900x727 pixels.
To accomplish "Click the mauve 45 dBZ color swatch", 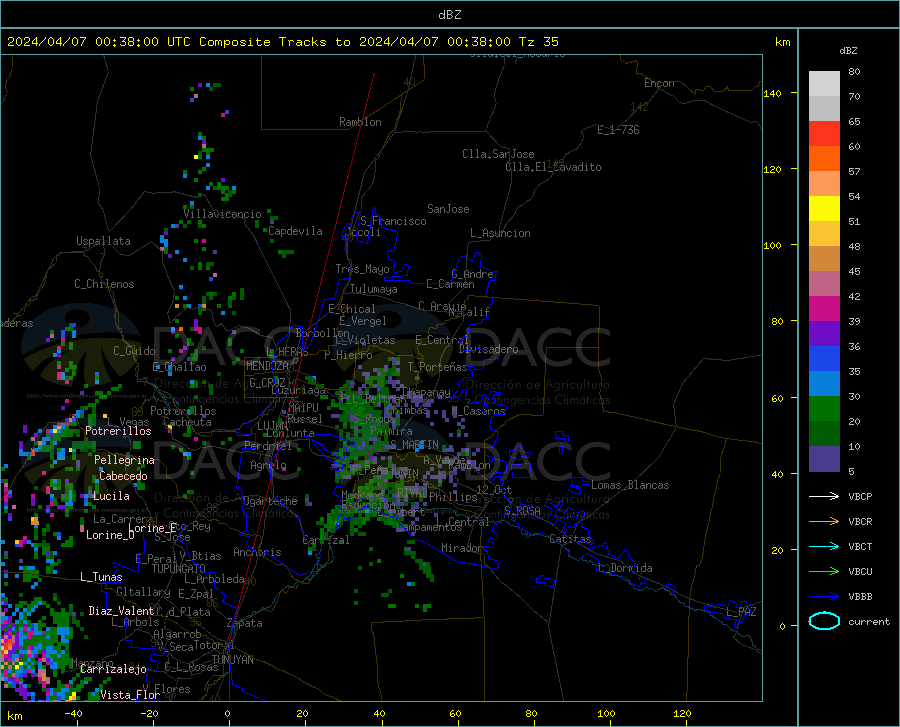I will 824,284.
